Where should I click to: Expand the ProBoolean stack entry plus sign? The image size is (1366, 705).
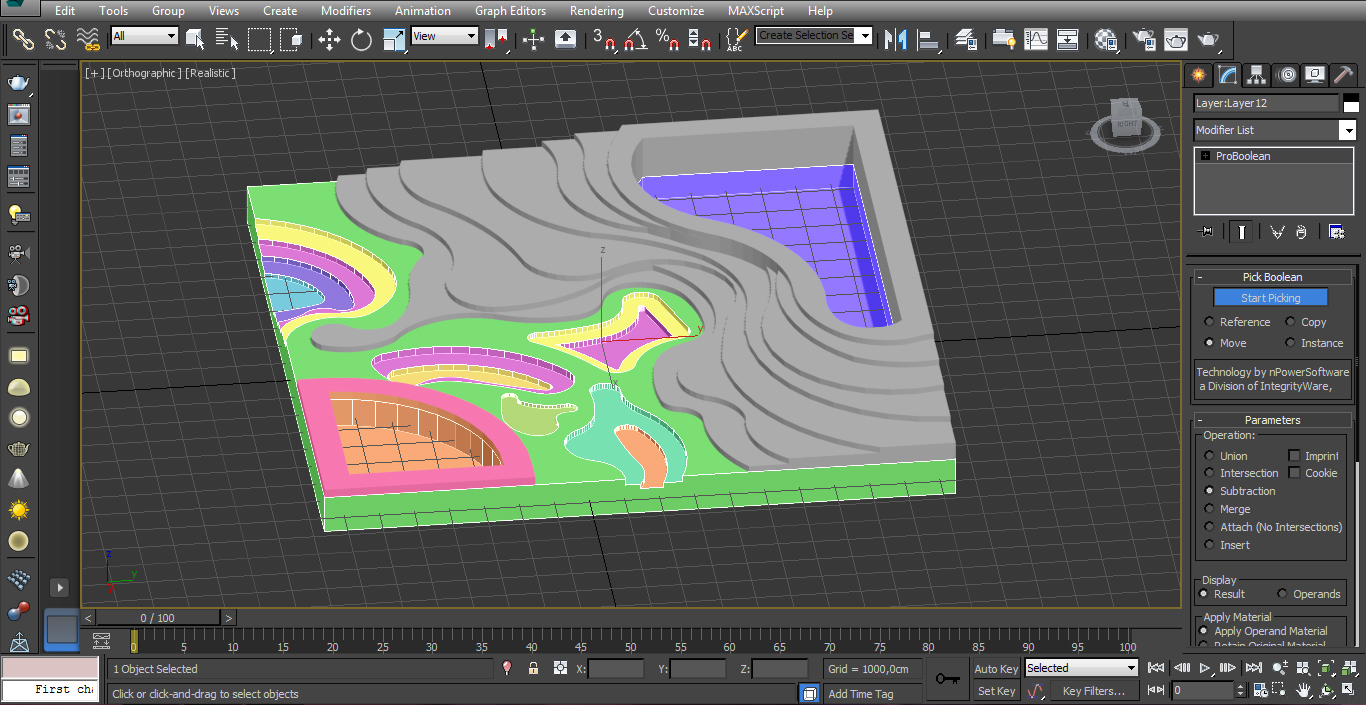pos(1205,156)
